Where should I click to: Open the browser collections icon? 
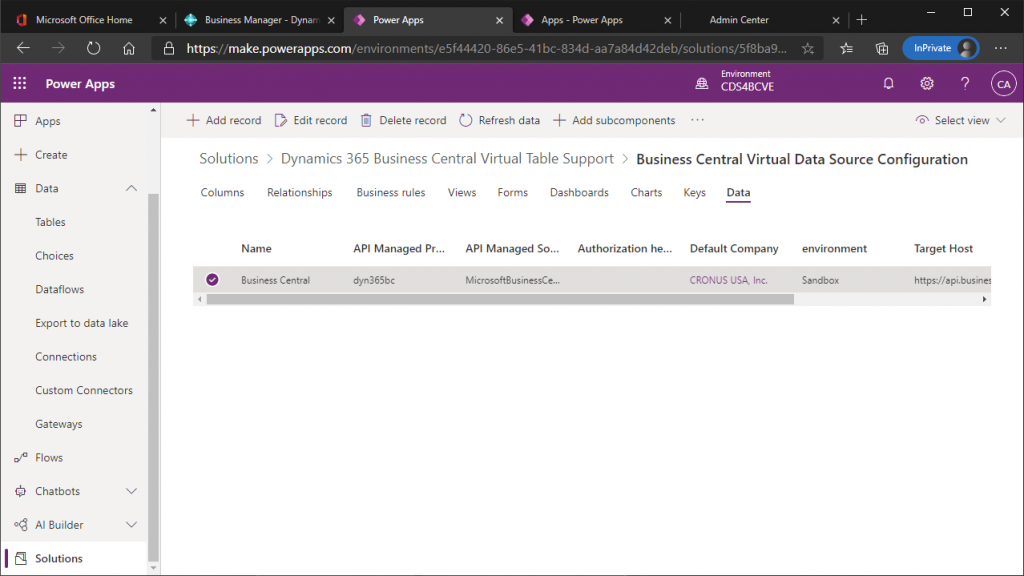tap(882, 48)
